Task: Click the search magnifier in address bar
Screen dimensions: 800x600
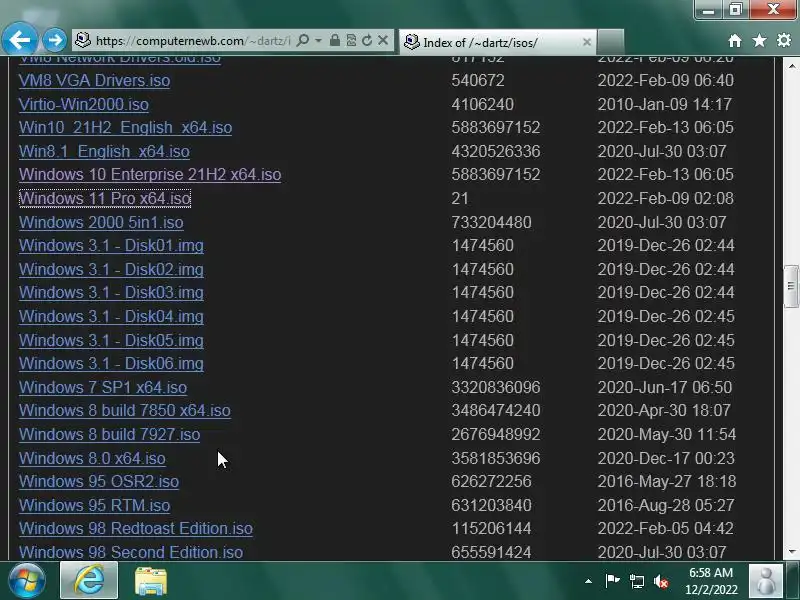Action: 303,40
